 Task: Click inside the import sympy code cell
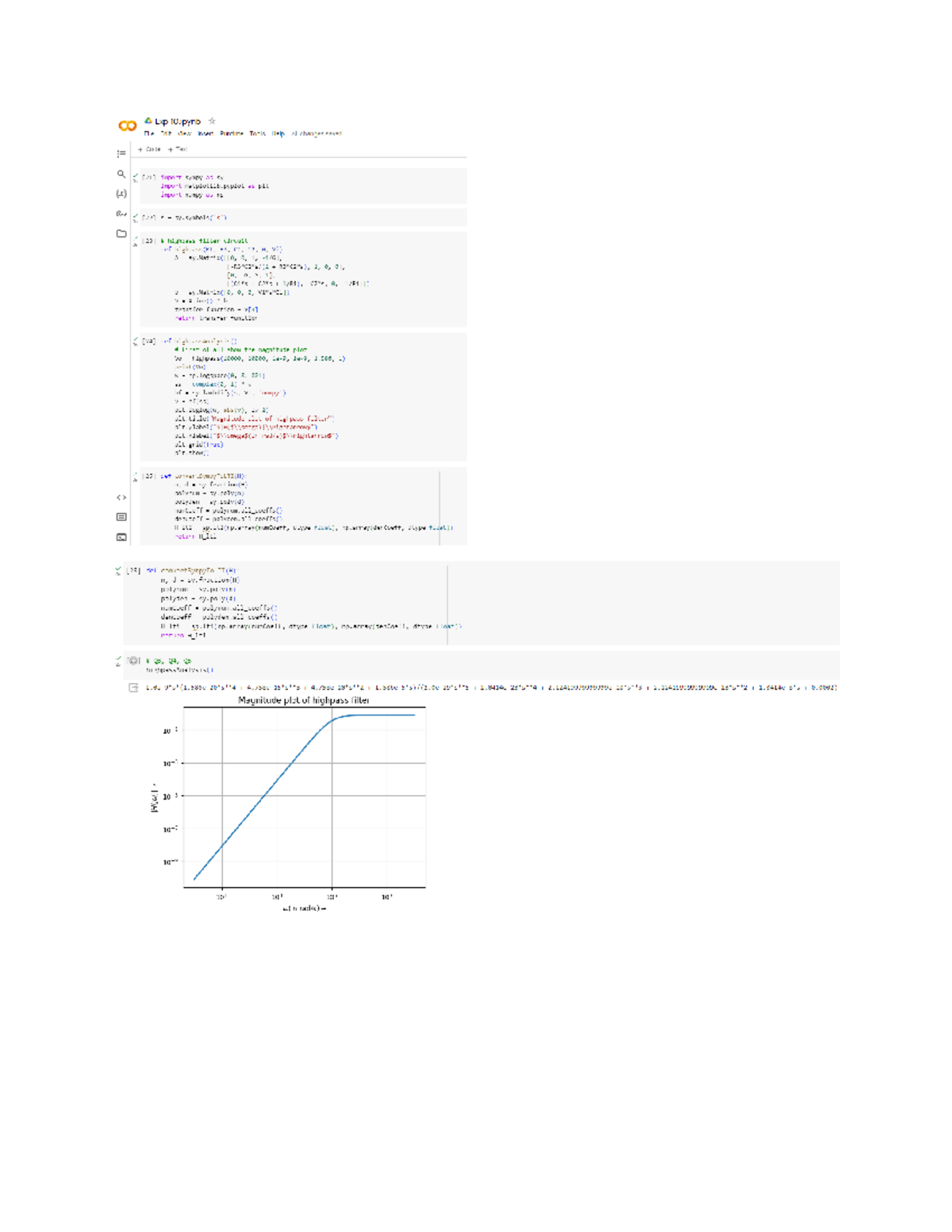[303, 186]
